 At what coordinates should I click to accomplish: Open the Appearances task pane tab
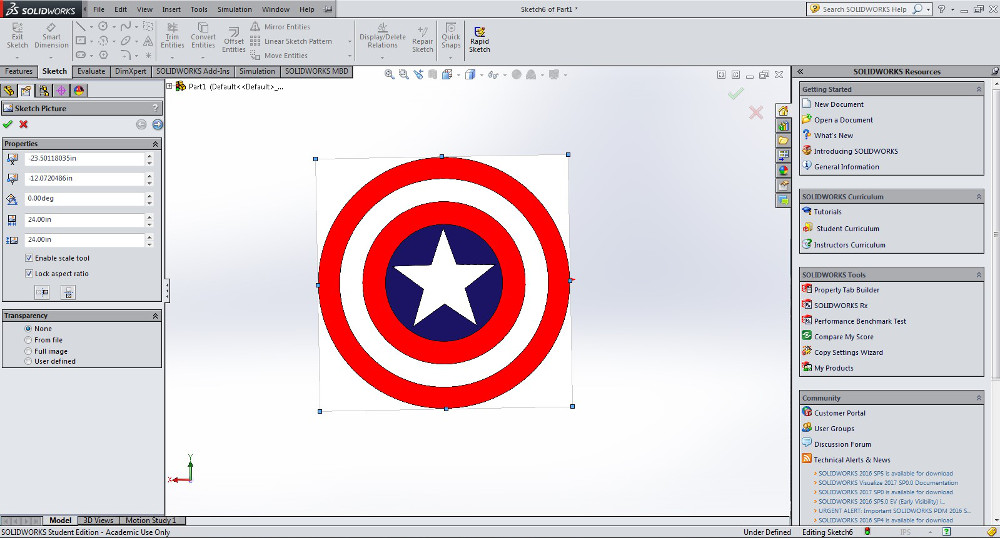[783, 170]
